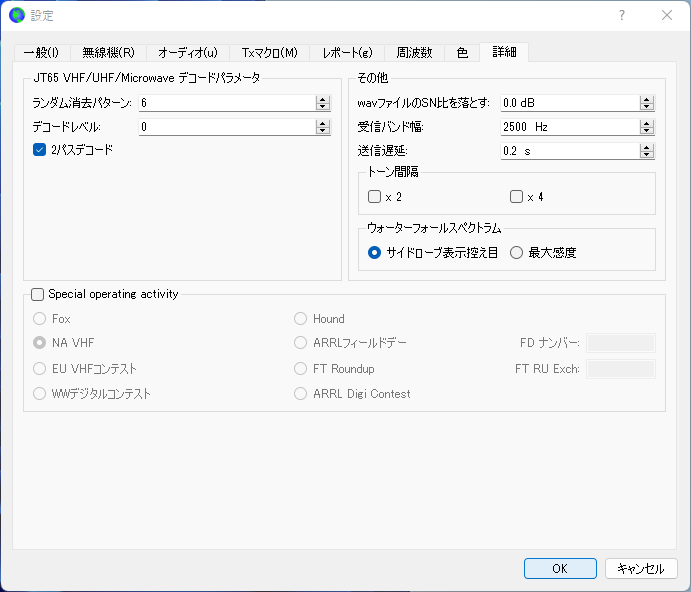Close the 設定 dialog
The height and width of the screenshot is (592, 691).
pos(667,15)
